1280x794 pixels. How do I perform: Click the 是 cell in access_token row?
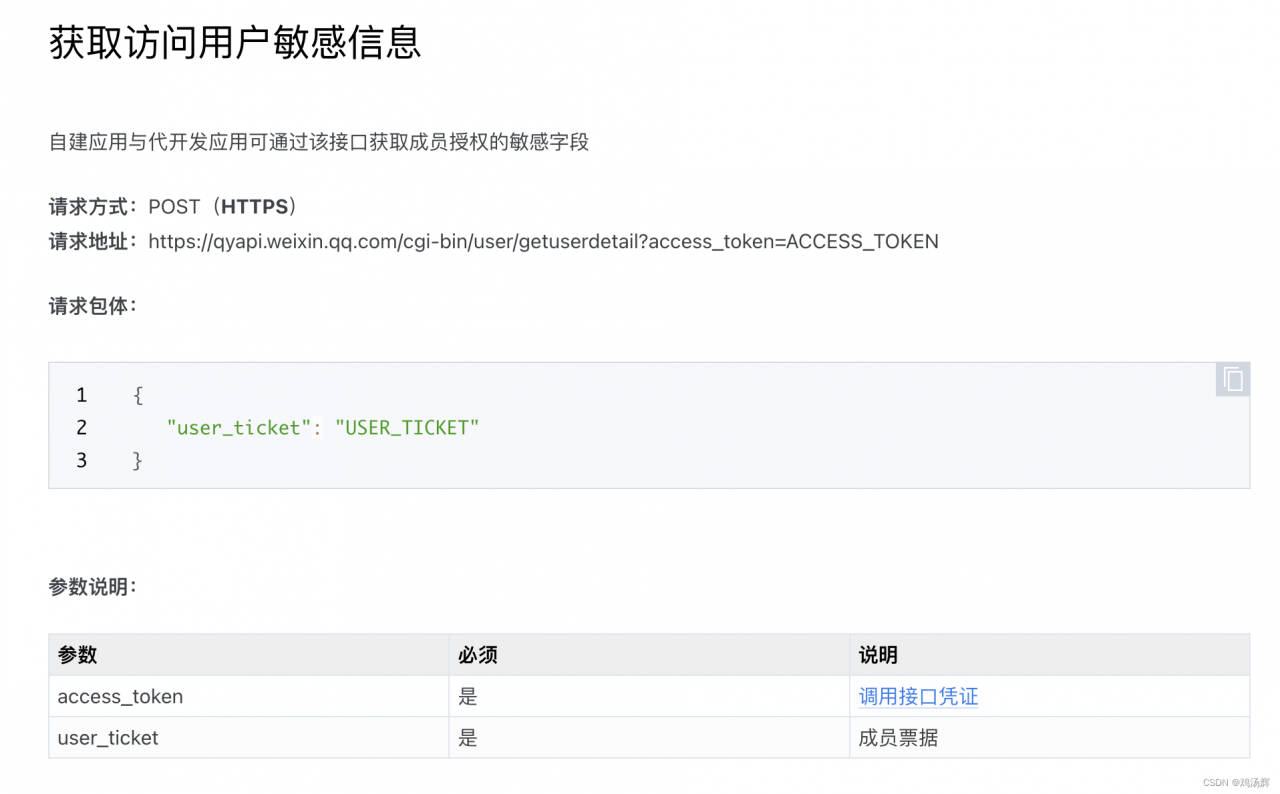tap(468, 696)
